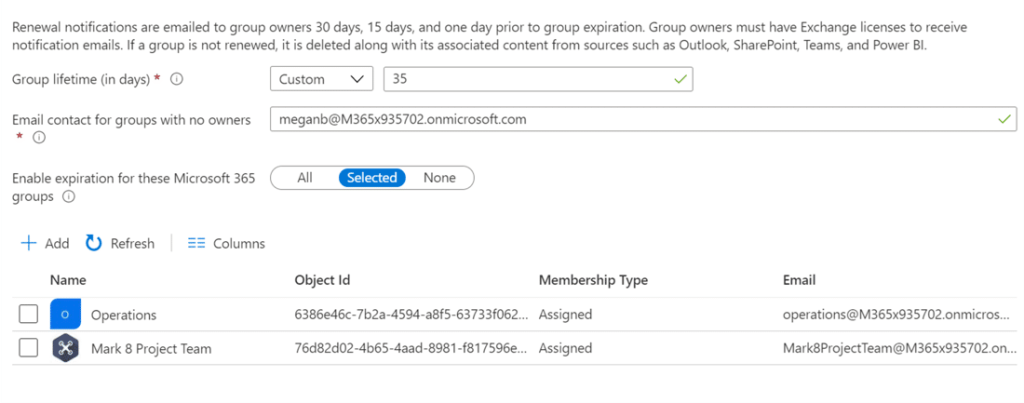The image size is (1024, 403).
Task: Click the Operations group avatar icon
Action: (65, 314)
